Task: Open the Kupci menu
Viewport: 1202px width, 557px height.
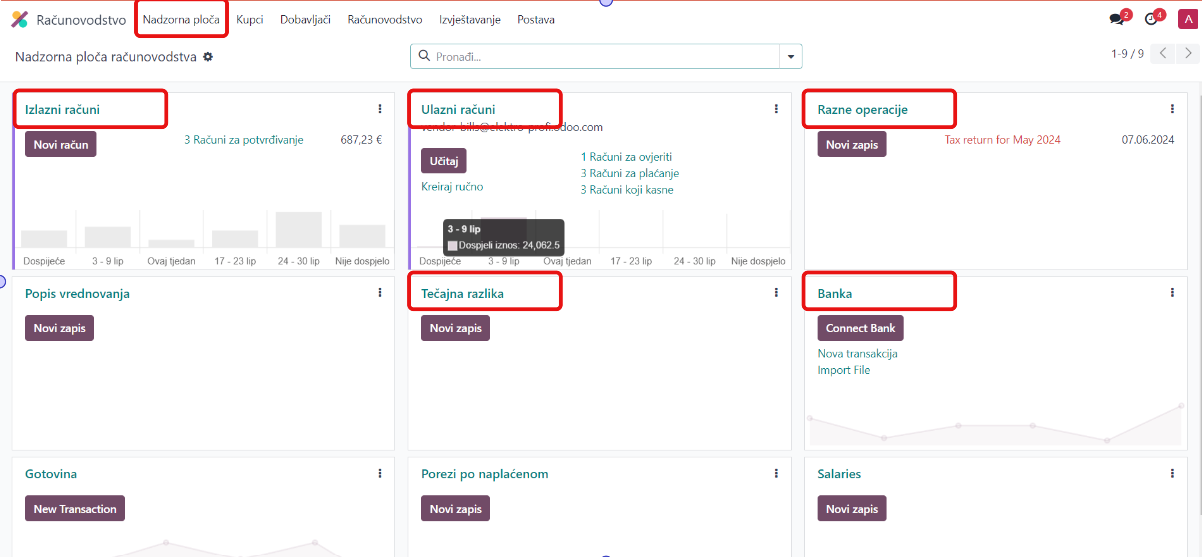Action: [x=249, y=20]
